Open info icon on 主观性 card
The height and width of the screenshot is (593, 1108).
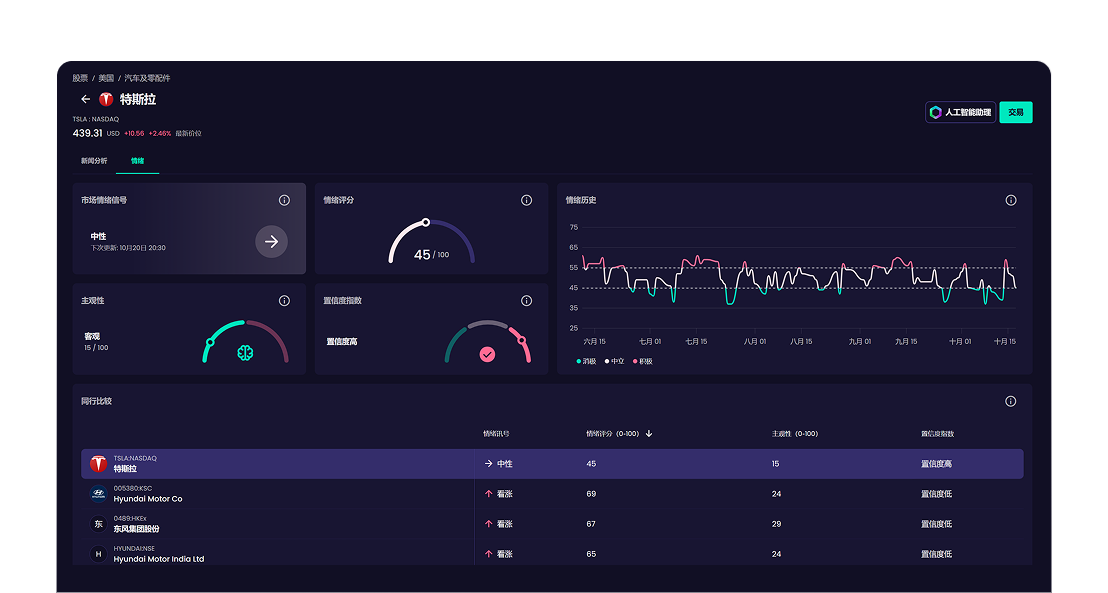pyautogui.click(x=284, y=301)
